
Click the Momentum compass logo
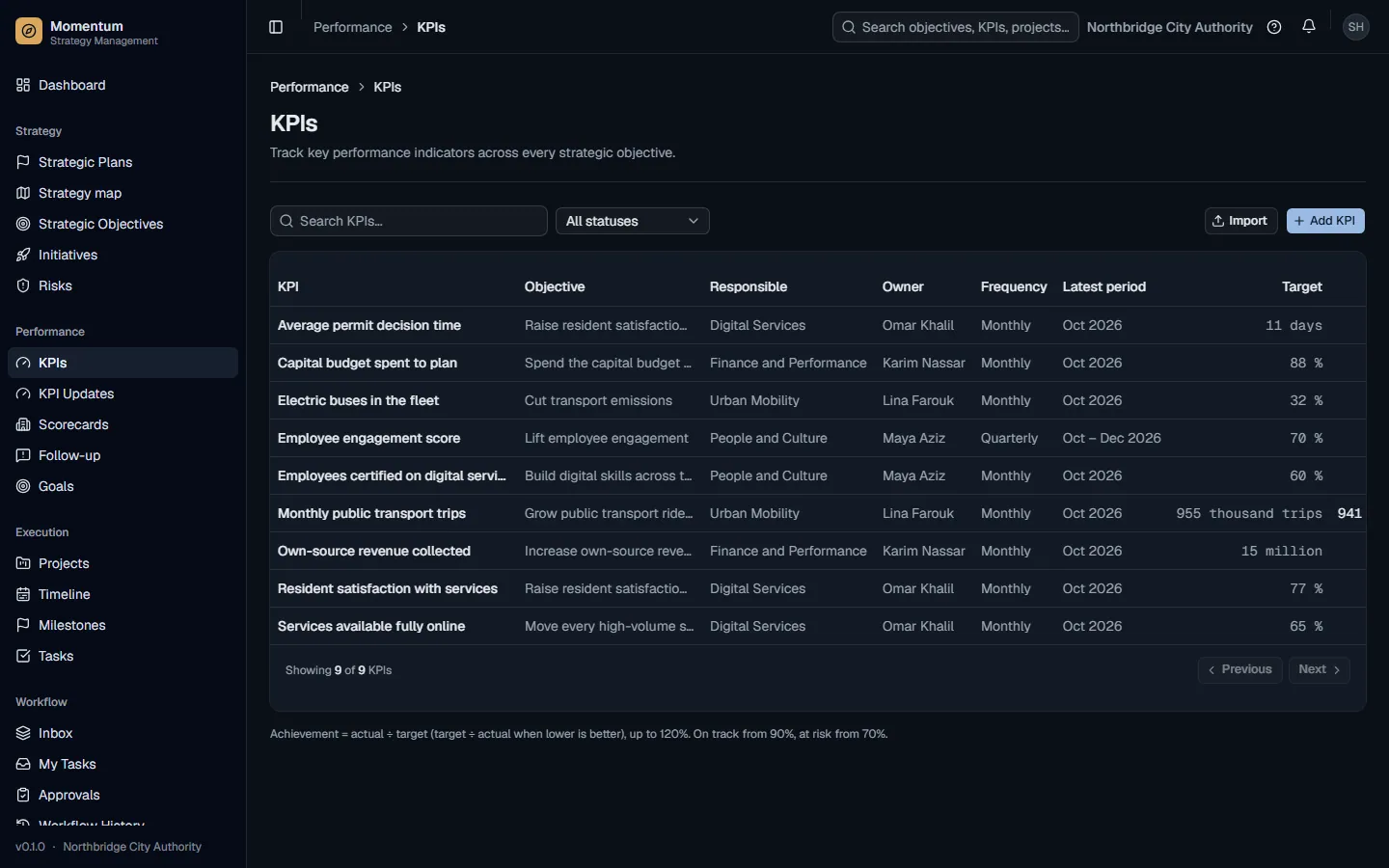pyautogui.click(x=29, y=32)
